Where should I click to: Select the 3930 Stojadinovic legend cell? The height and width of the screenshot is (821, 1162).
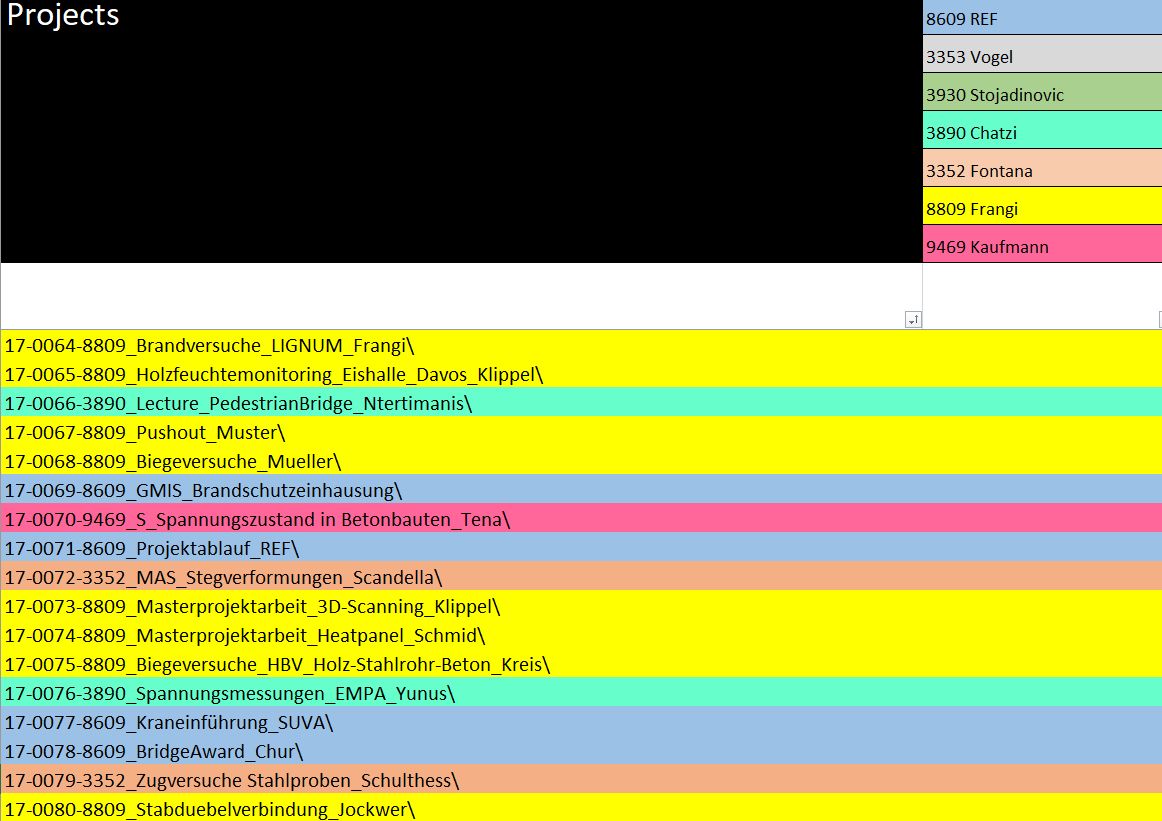(1042, 92)
